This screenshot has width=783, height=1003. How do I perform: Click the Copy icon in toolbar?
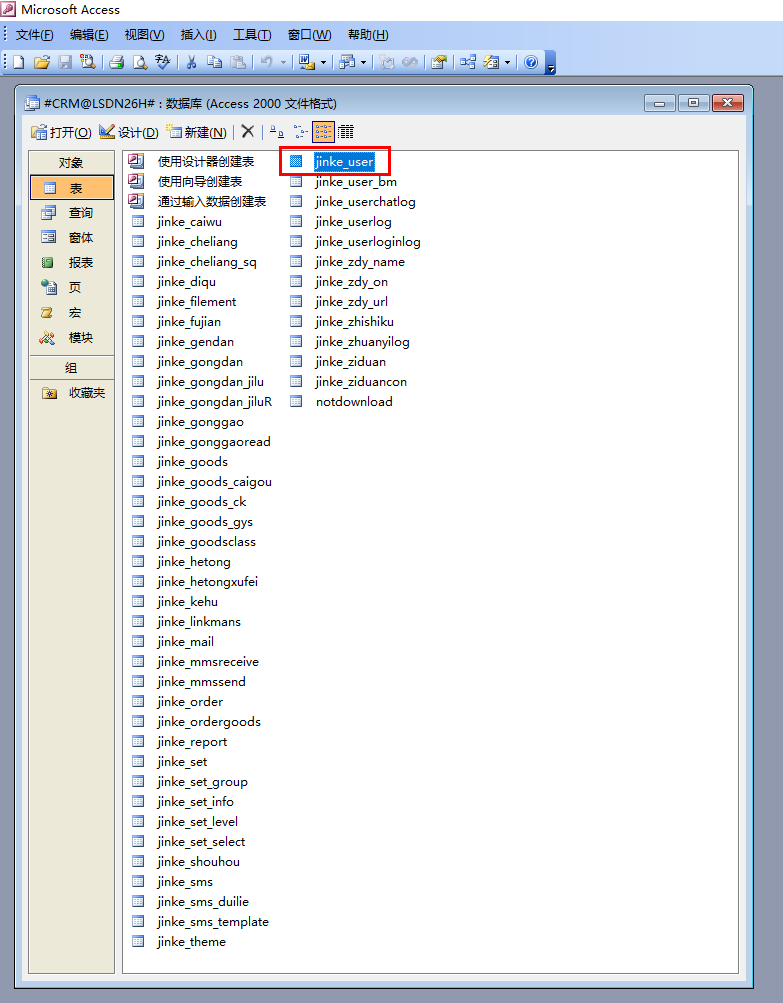click(x=214, y=62)
